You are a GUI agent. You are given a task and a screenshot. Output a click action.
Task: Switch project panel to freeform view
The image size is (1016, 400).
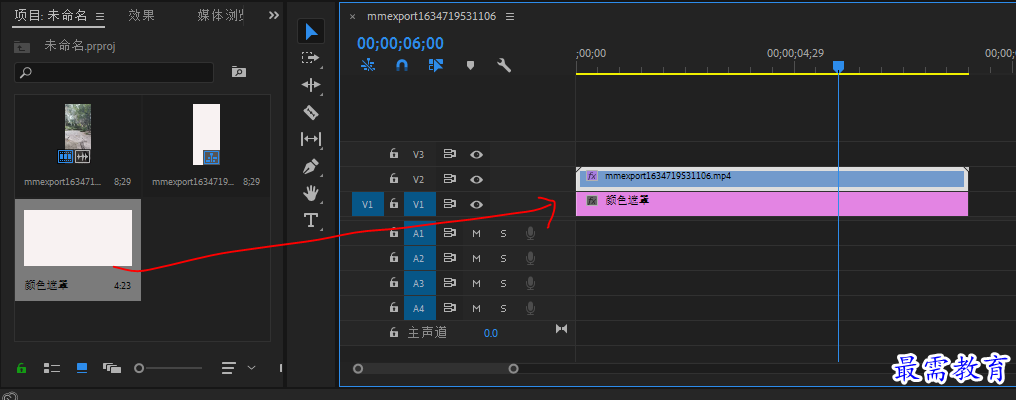[x=112, y=368]
